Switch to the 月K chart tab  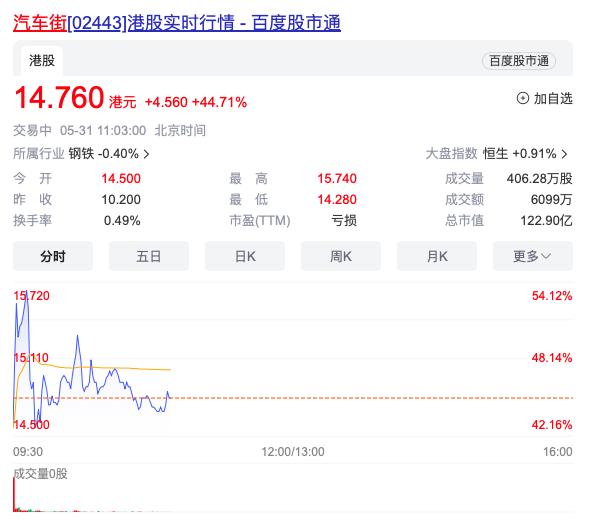[437, 256]
